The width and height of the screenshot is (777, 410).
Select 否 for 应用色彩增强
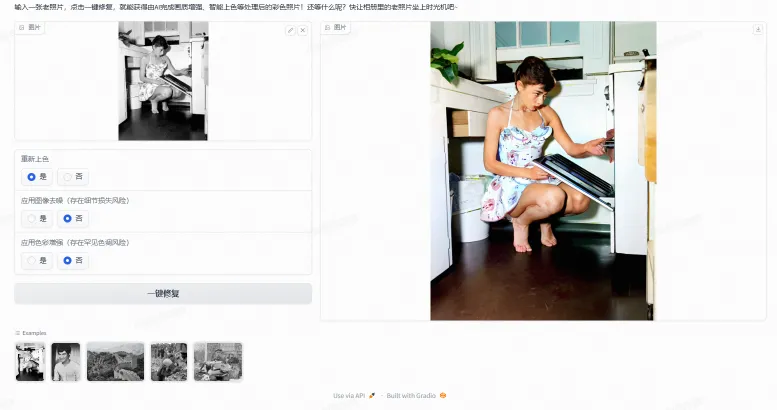[73, 260]
